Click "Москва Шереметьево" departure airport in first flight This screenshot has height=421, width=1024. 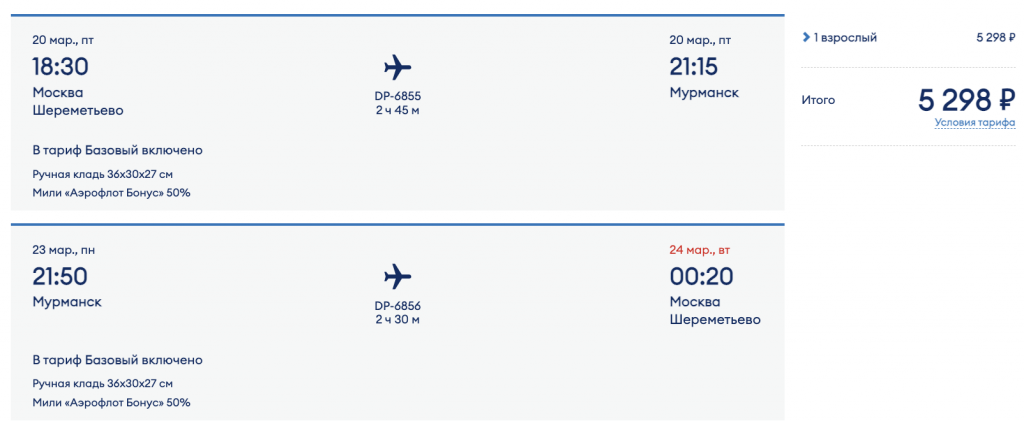(78, 102)
